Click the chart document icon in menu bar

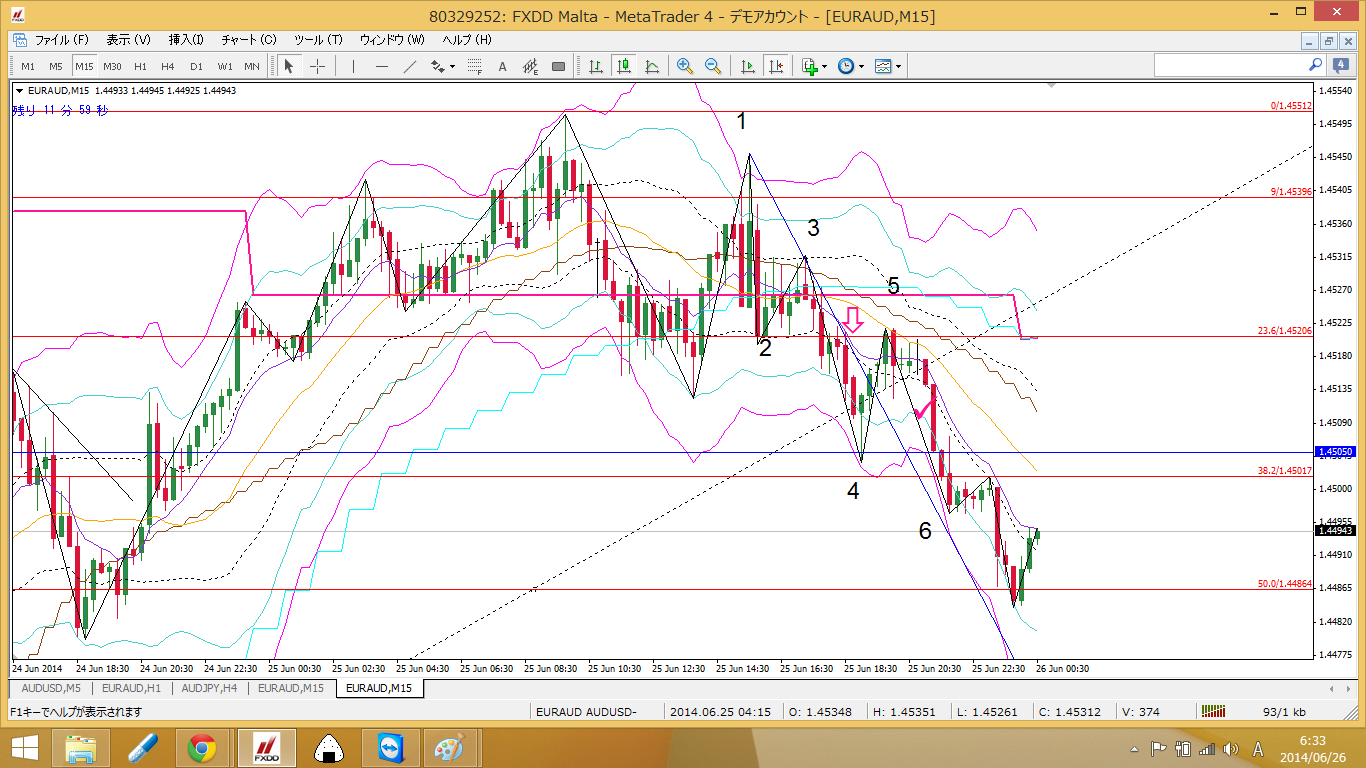point(20,40)
